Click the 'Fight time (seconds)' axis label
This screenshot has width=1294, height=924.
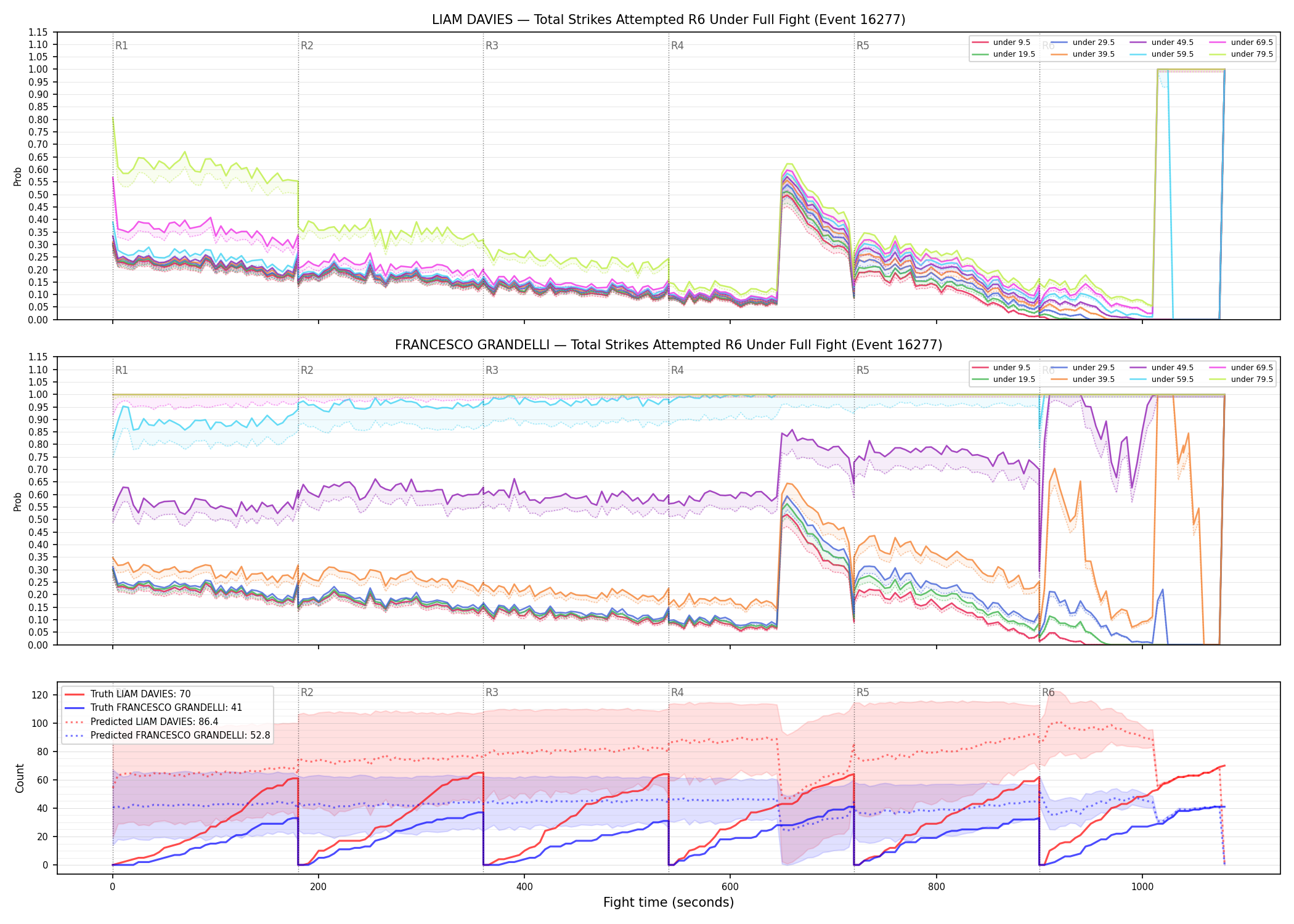tap(669, 902)
